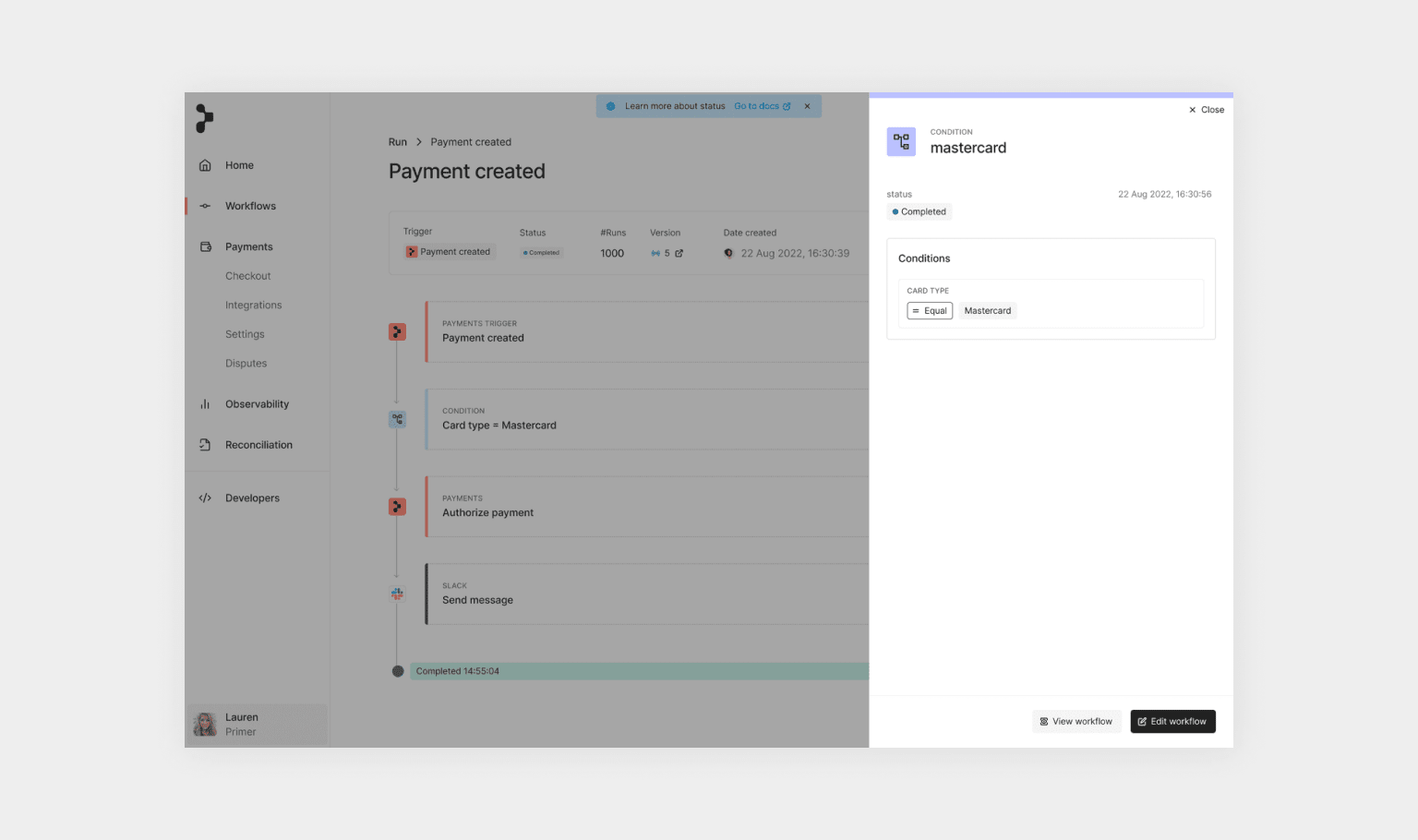Image resolution: width=1418 pixels, height=840 pixels.
Task: Click the 22 Aug 2022, 16:30:56 timestamp
Action: pyautogui.click(x=1165, y=195)
